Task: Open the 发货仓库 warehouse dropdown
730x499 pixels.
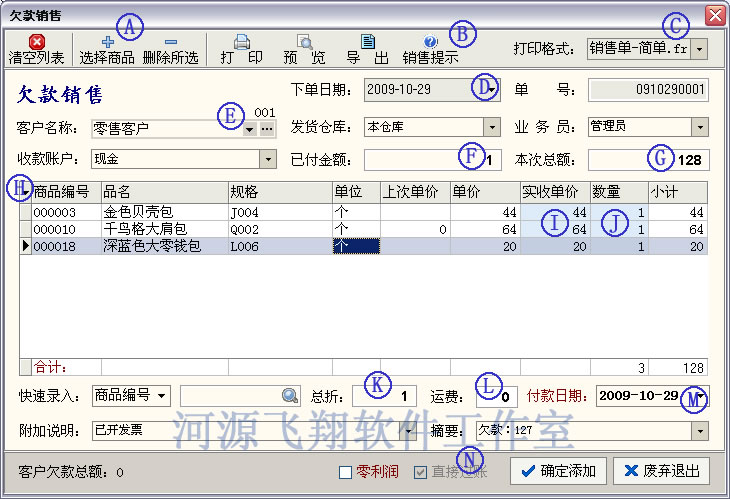Action: (x=491, y=128)
